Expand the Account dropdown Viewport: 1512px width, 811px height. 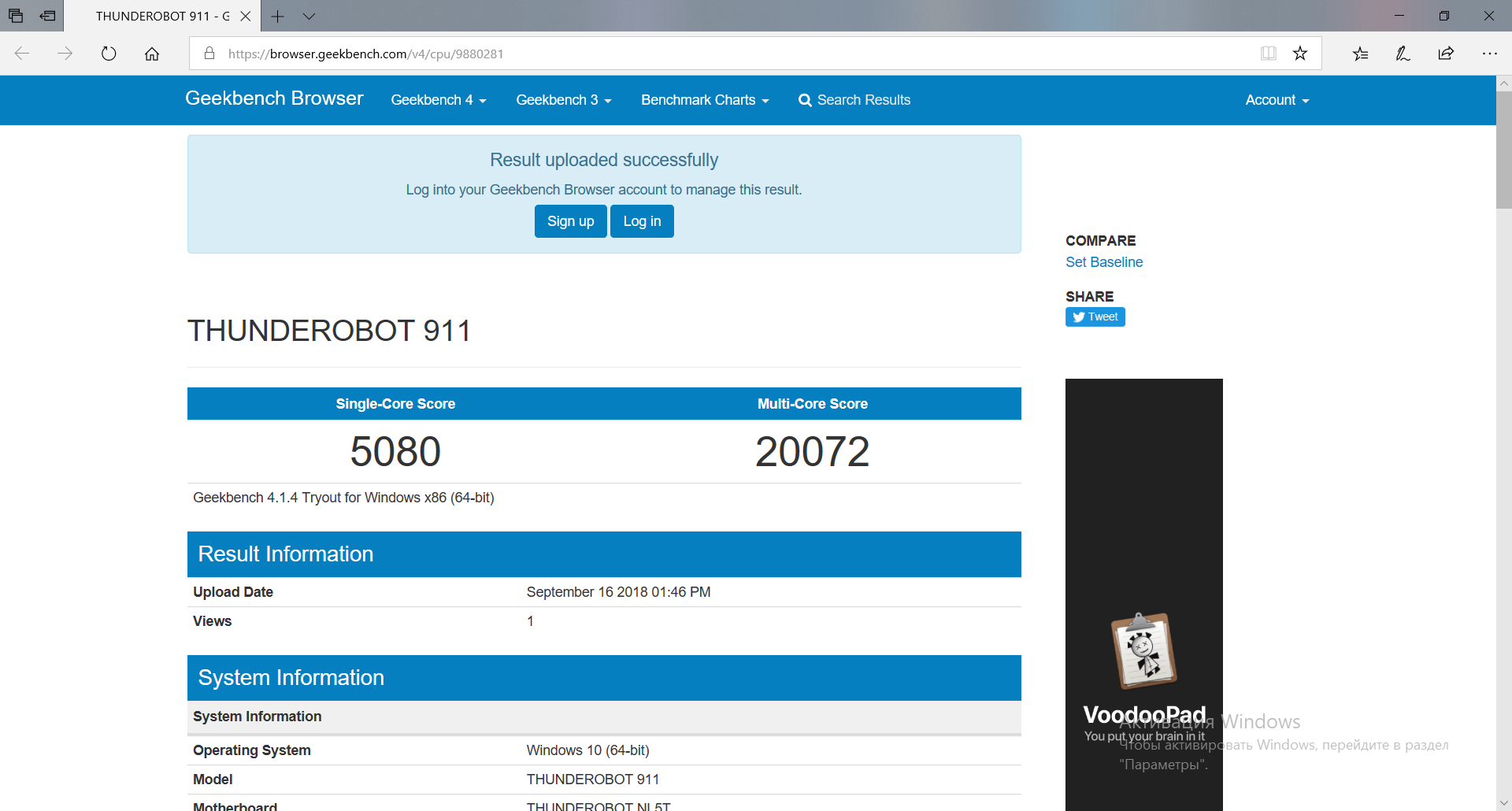[1277, 100]
